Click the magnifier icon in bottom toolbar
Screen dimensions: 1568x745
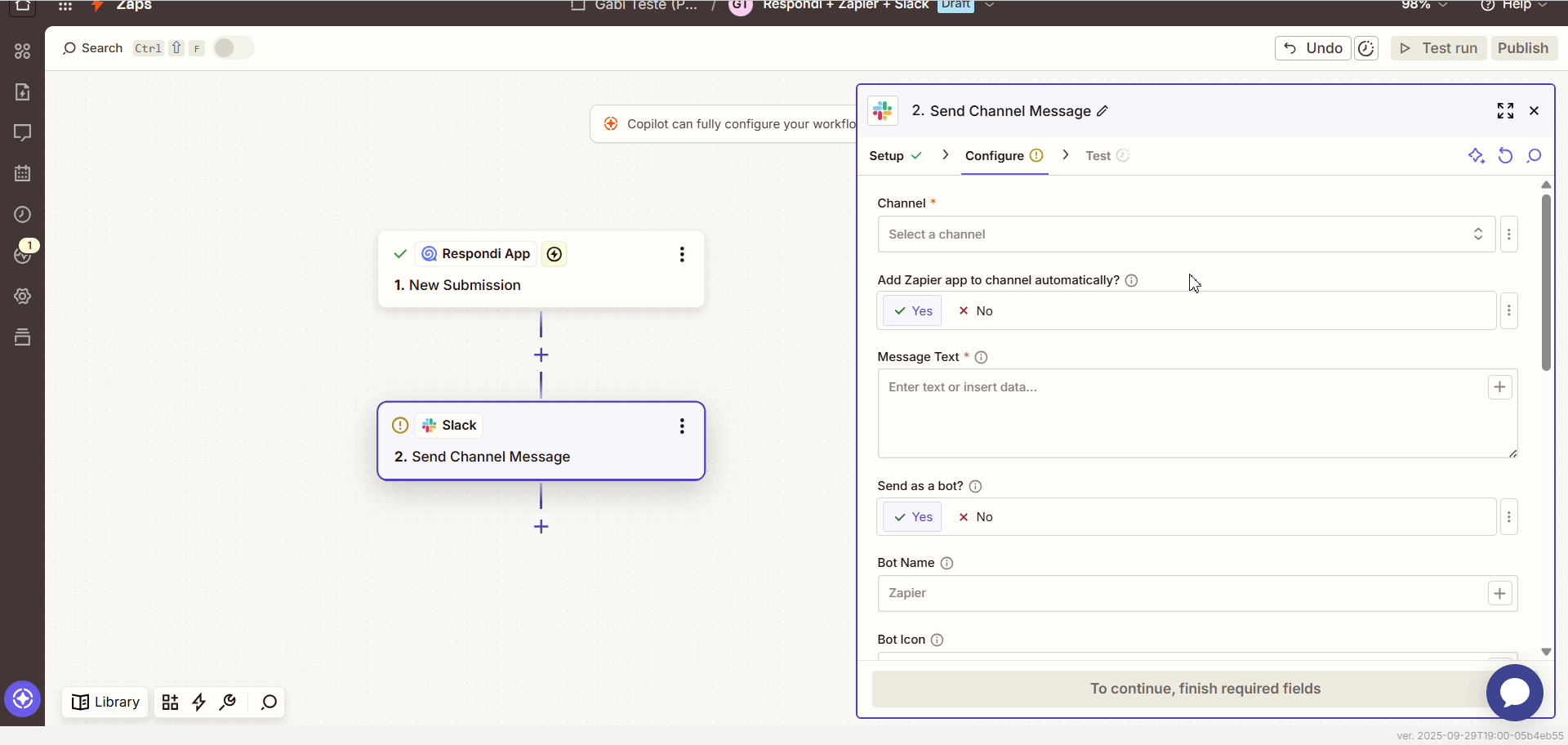pos(269,702)
